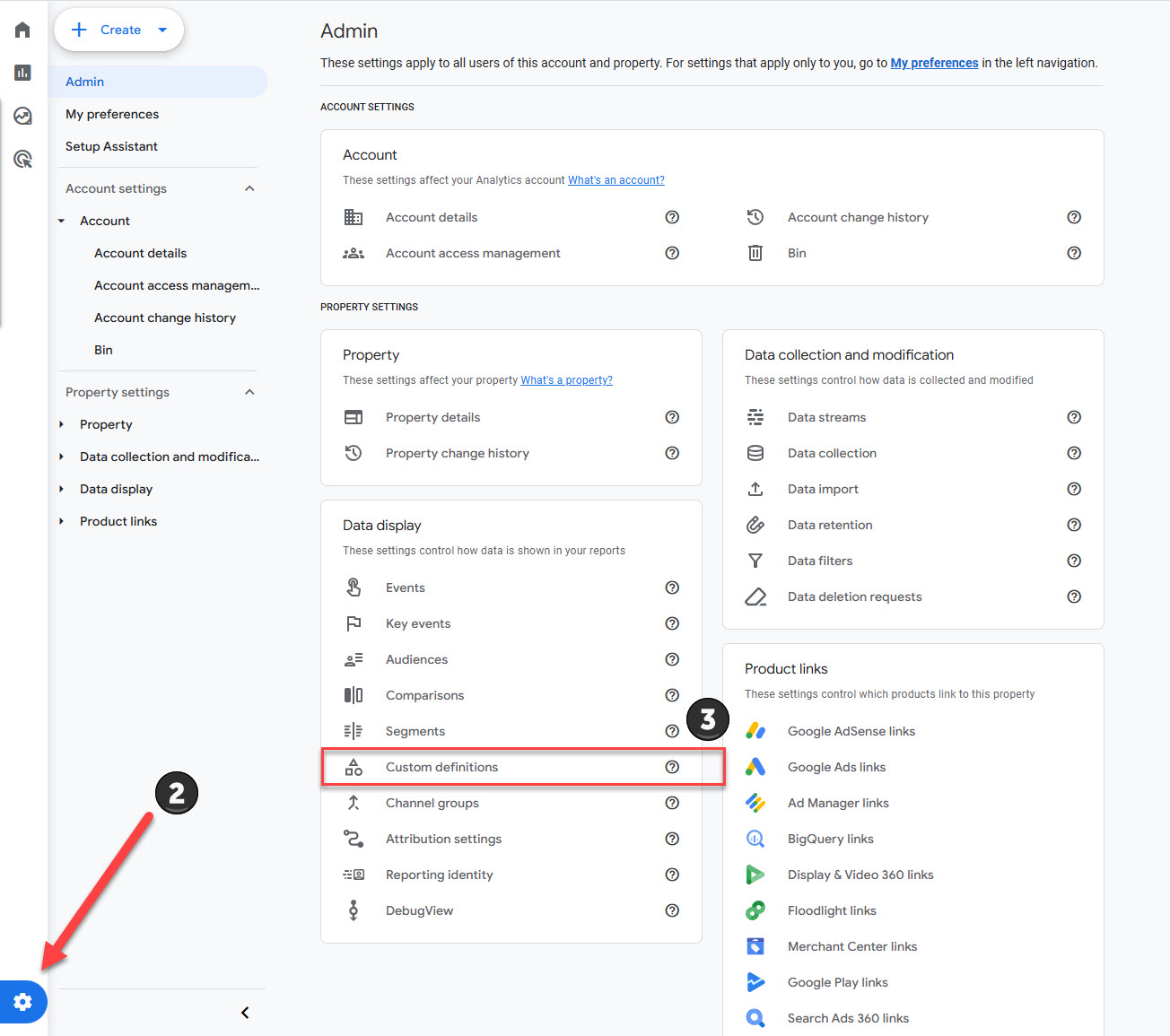Click help icon beside Custom definitions

click(x=672, y=767)
